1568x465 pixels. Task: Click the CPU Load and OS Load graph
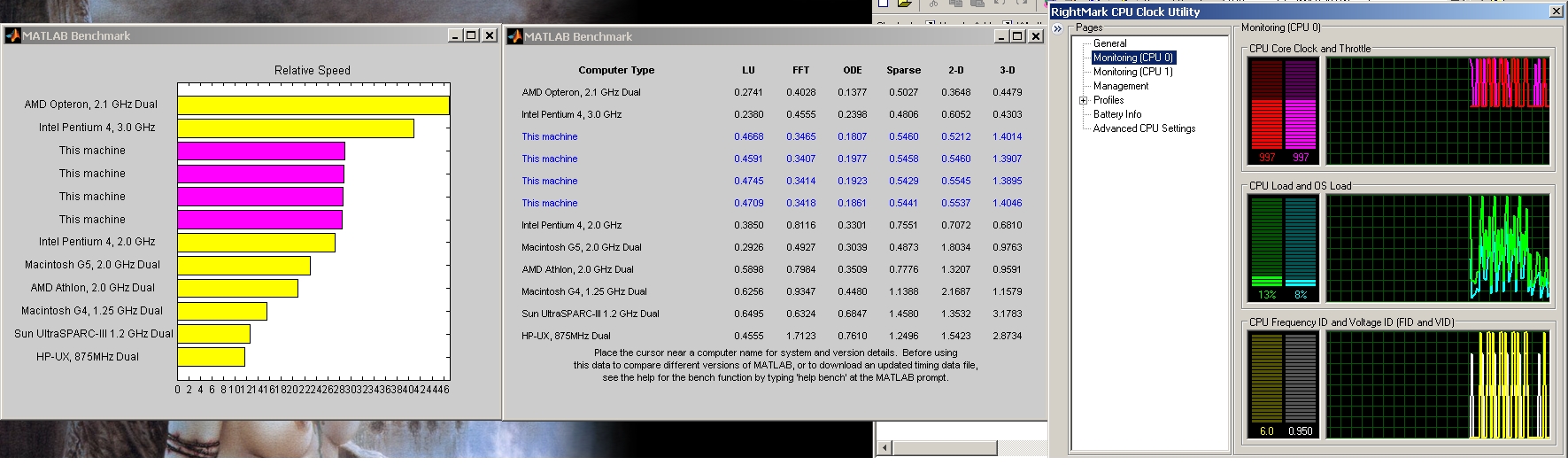(1438, 249)
